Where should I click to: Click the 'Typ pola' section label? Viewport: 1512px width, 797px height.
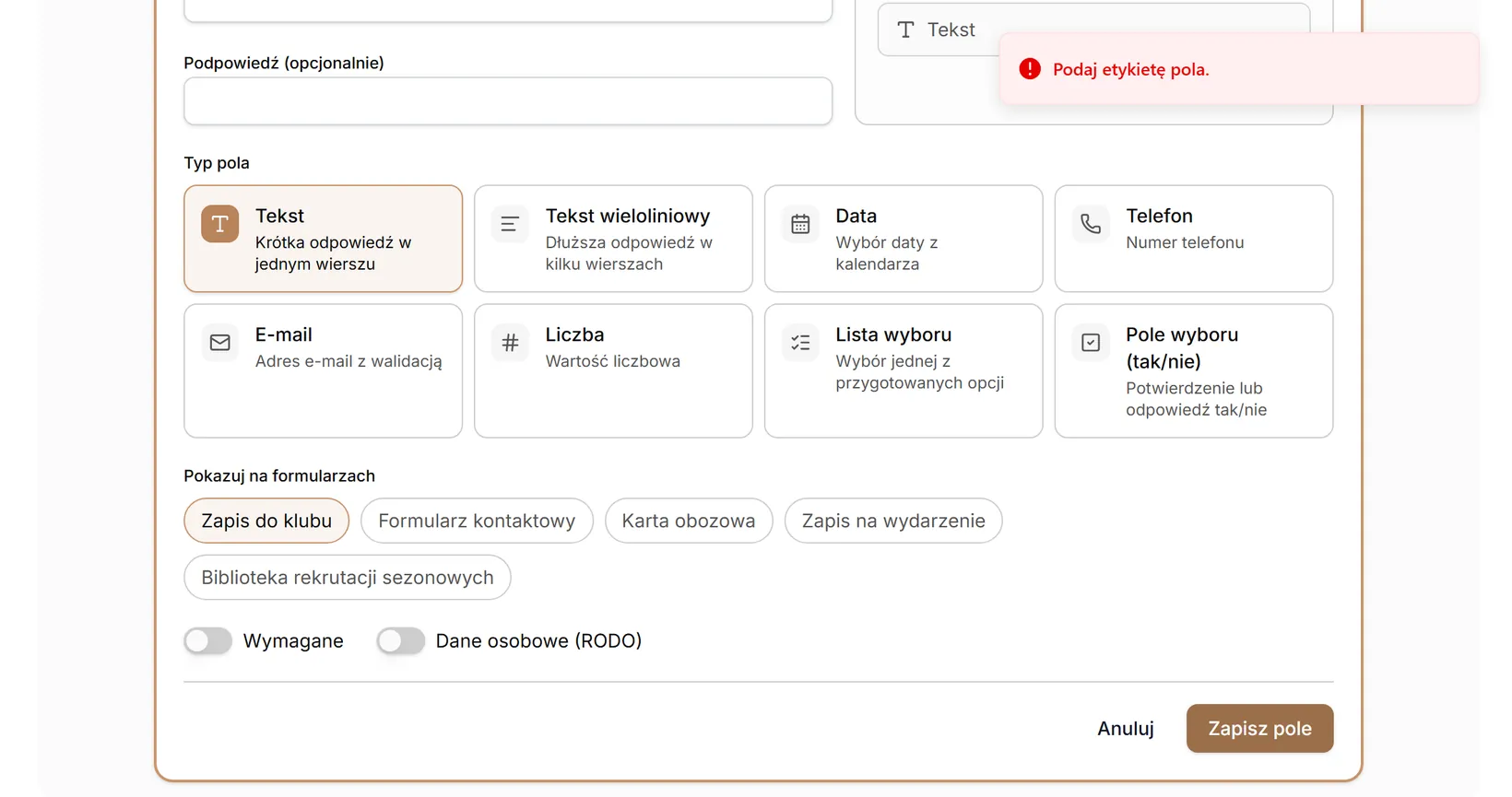[x=217, y=163]
